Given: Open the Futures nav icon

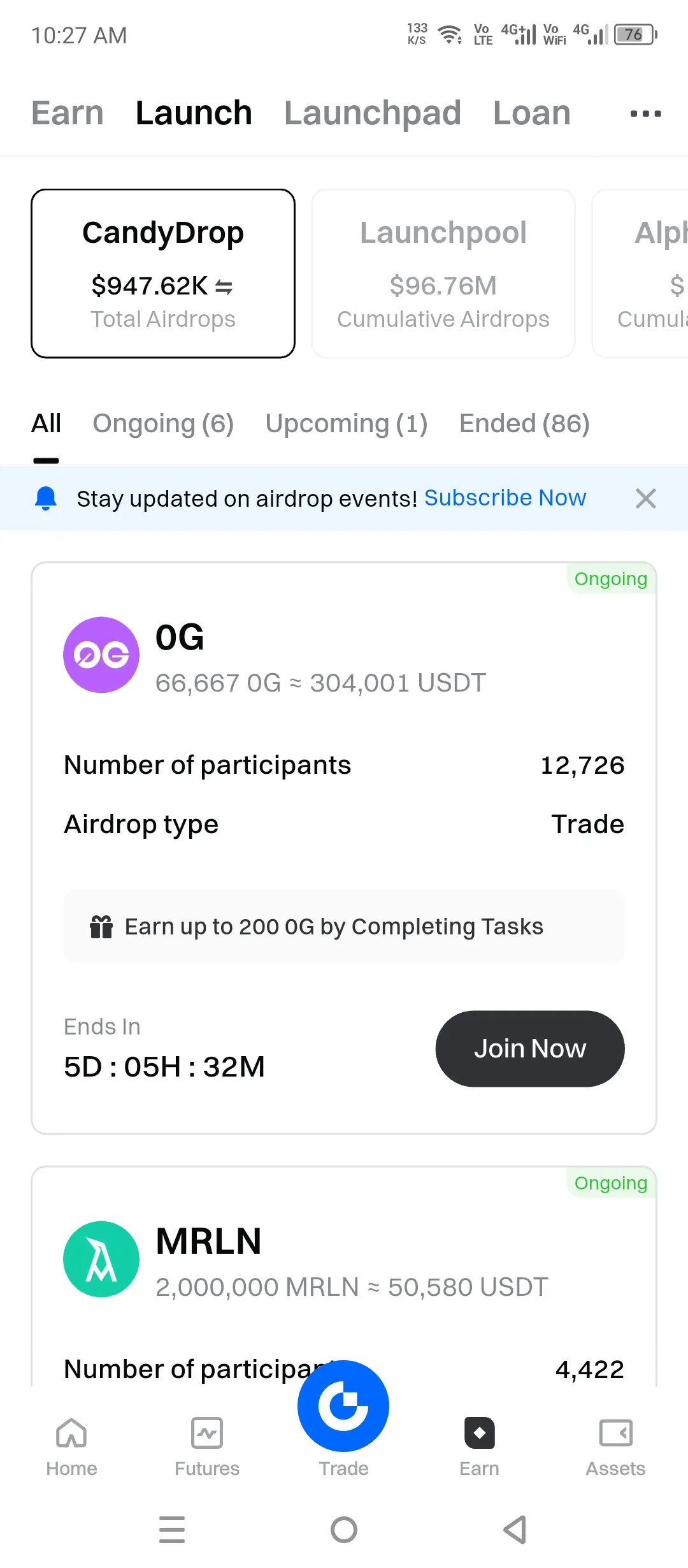Looking at the screenshot, I should point(207,1433).
